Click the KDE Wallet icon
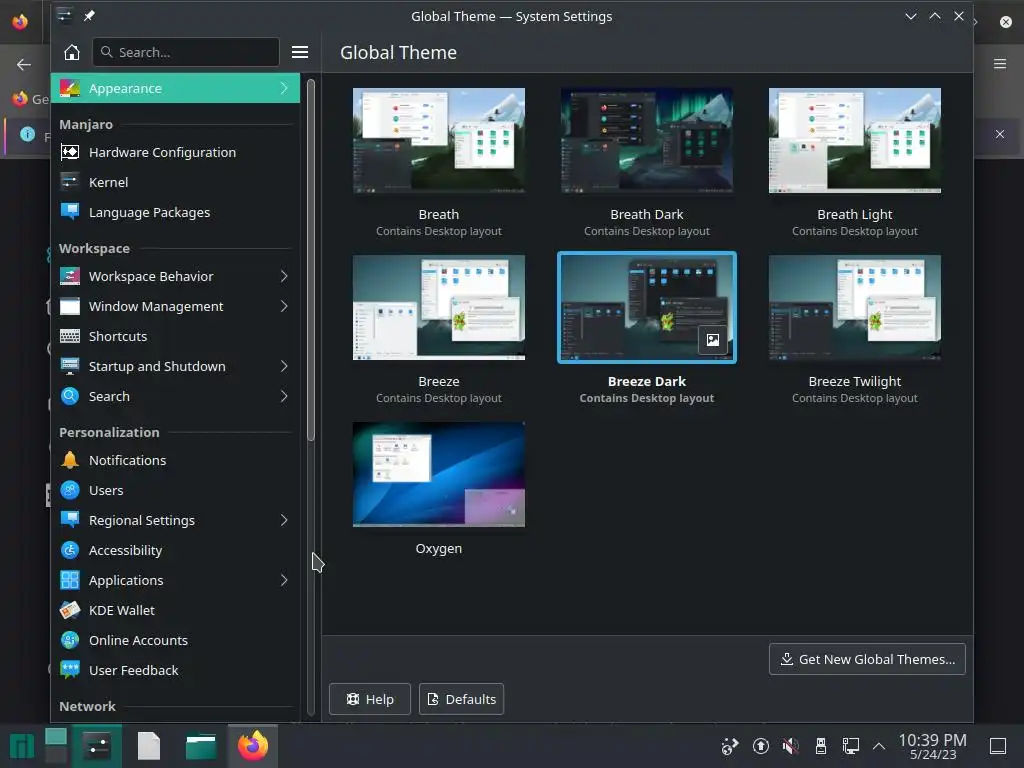 click(70, 611)
